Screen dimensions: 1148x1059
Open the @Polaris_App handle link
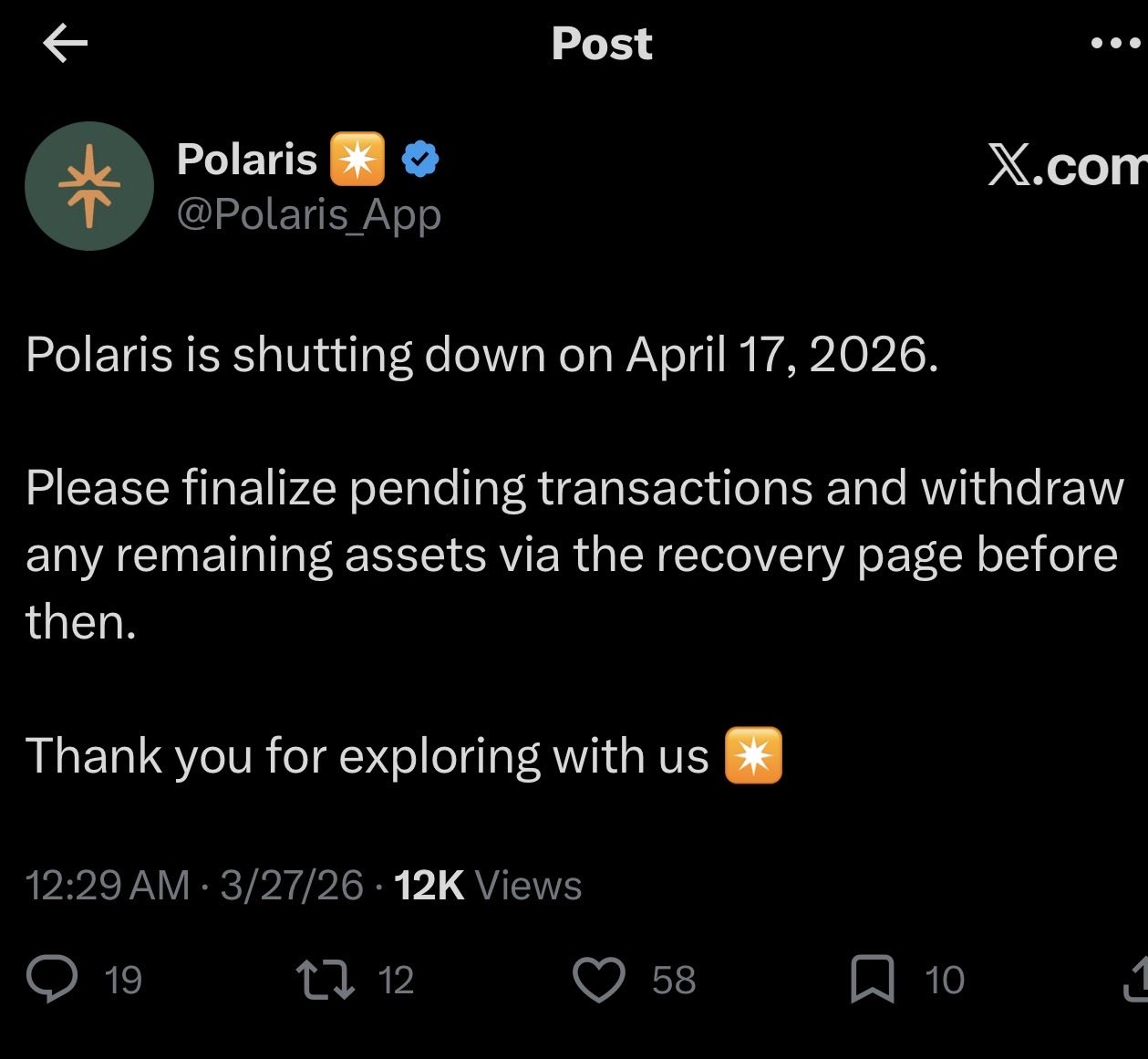[x=308, y=214]
